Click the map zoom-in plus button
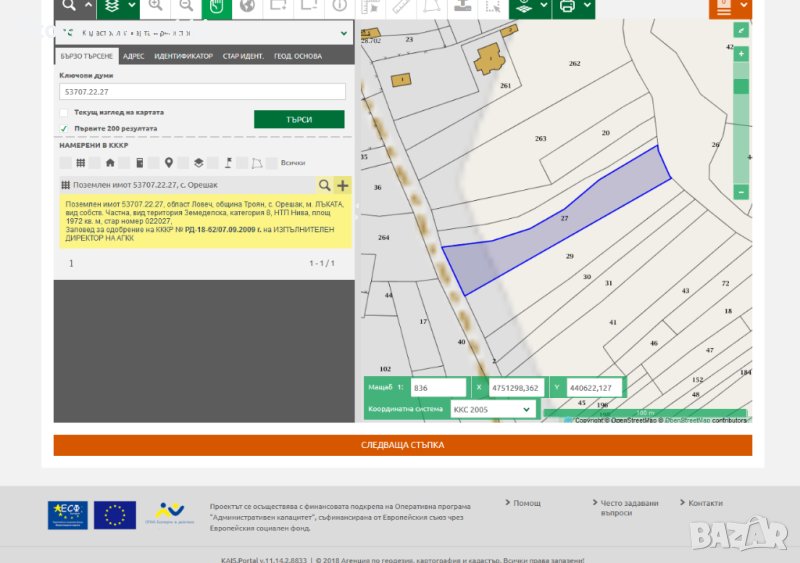800x563 pixels. [x=741, y=54]
